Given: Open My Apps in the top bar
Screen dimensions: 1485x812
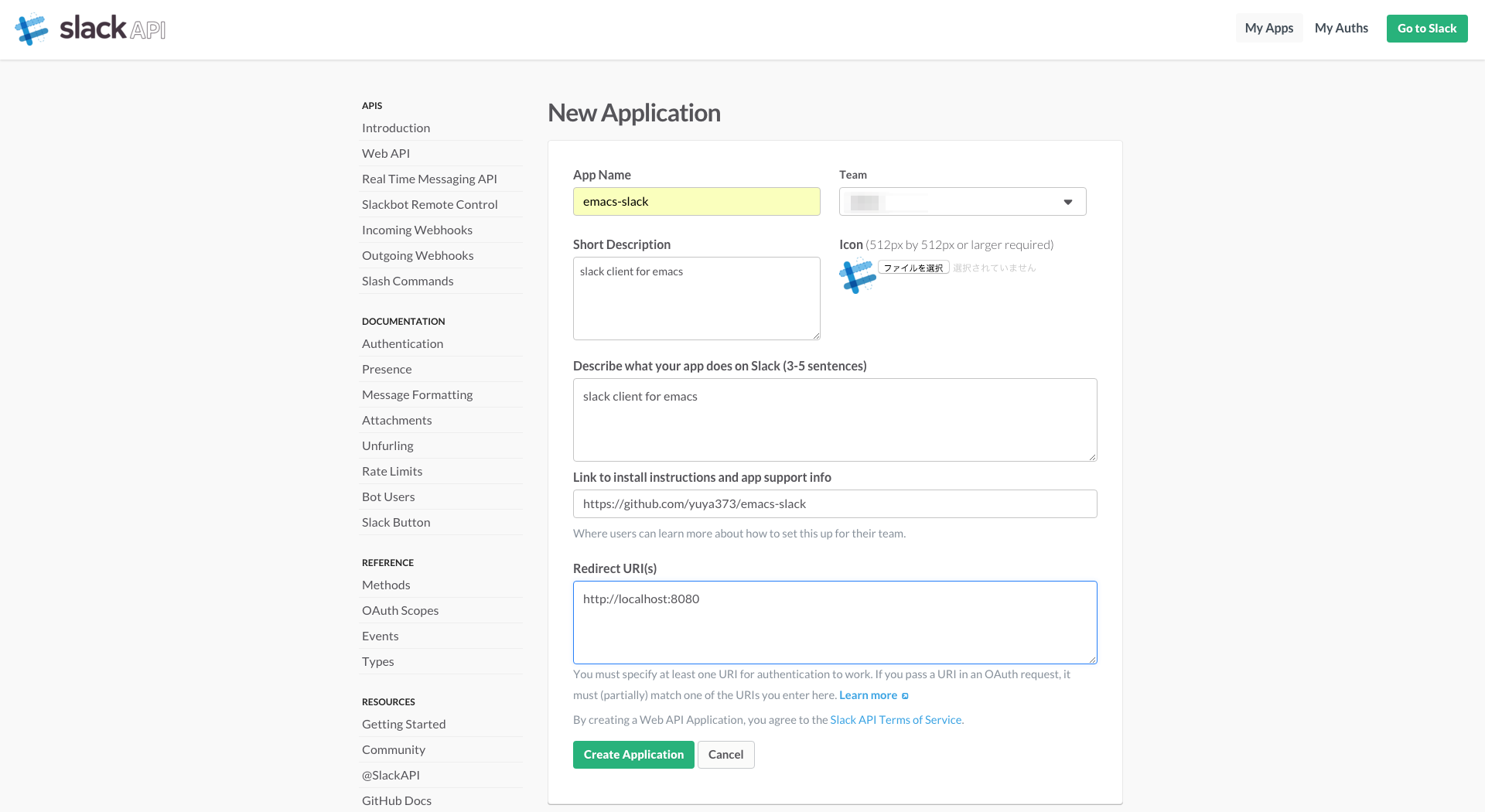Looking at the screenshot, I should [x=1269, y=28].
